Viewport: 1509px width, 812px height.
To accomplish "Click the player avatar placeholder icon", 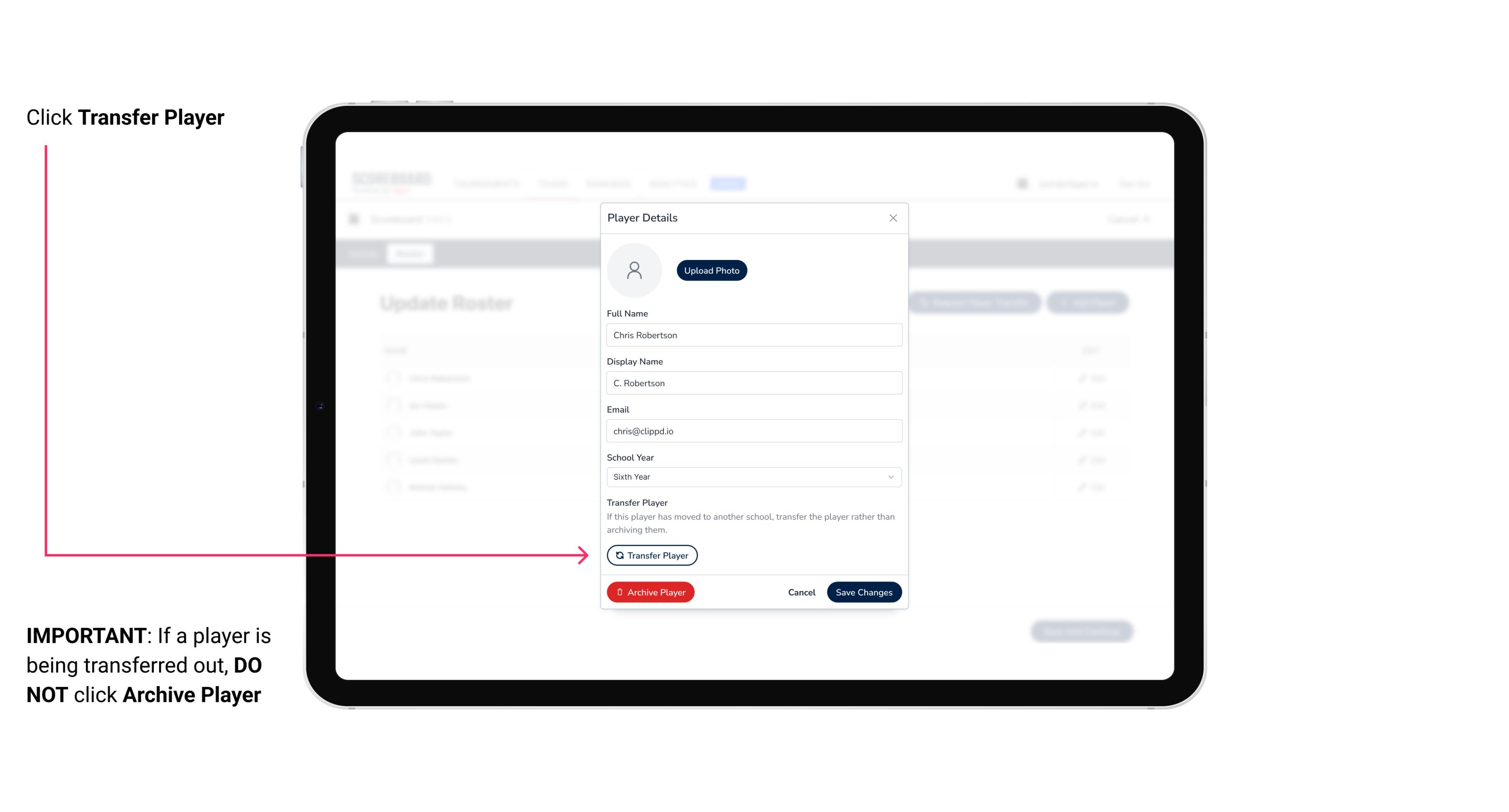I will pyautogui.click(x=635, y=270).
